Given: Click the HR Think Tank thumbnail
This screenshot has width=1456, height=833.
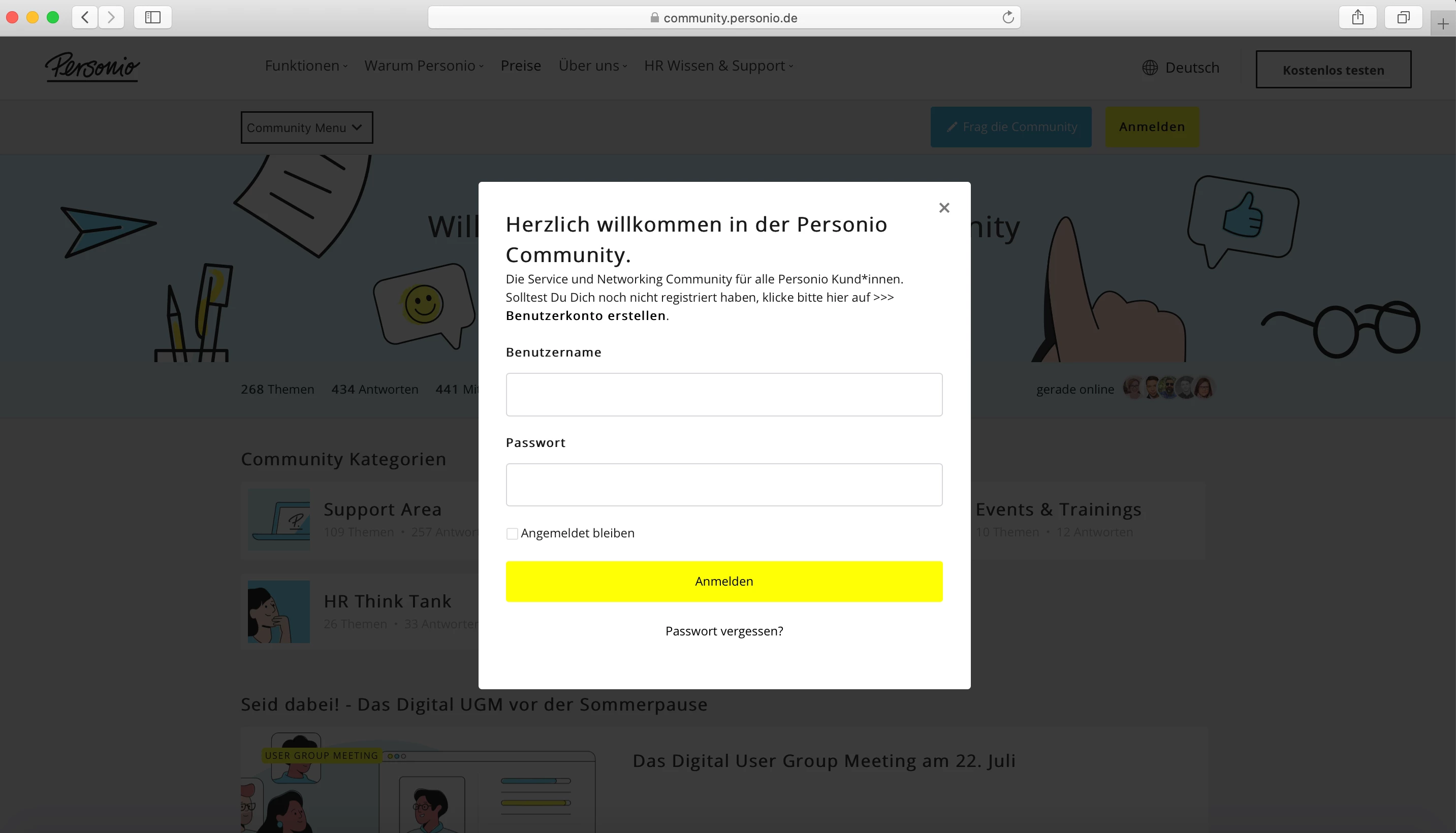Looking at the screenshot, I should [x=279, y=612].
